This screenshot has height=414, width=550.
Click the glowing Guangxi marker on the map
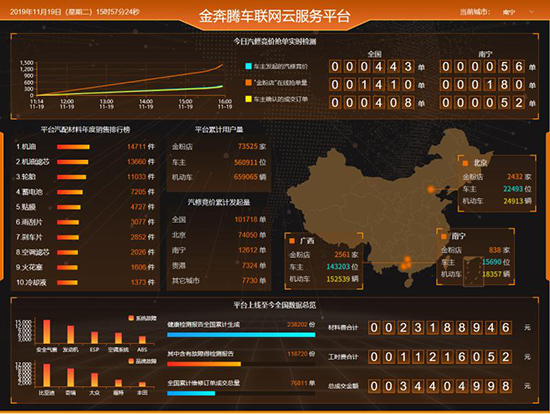(406, 263)
